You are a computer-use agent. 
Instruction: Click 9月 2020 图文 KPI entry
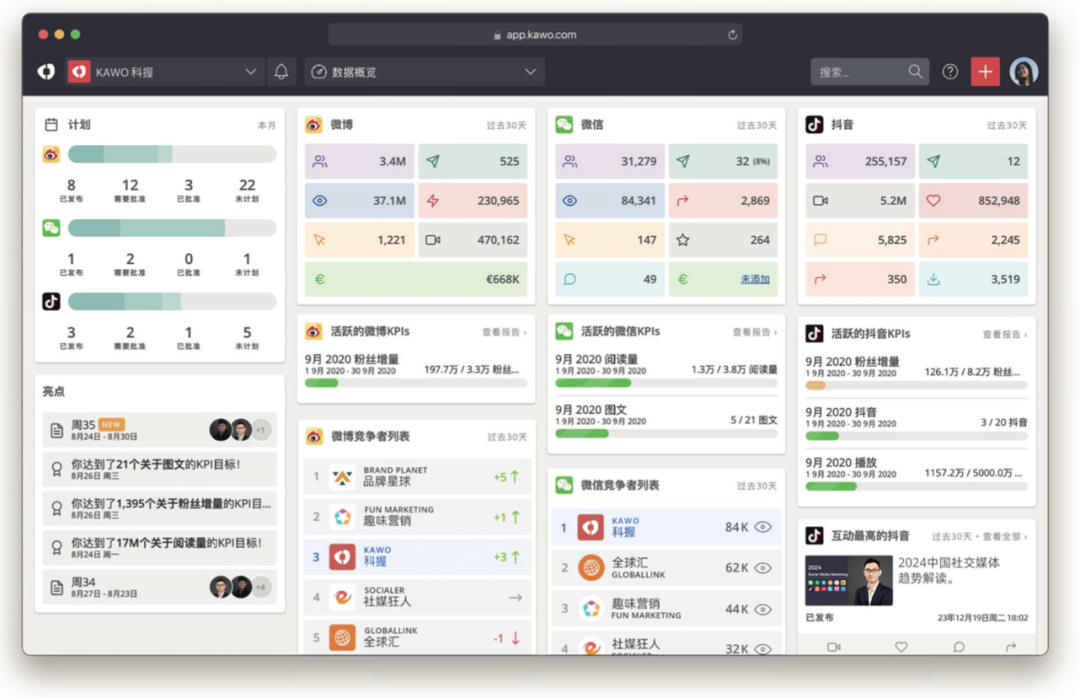pos(666,420)
